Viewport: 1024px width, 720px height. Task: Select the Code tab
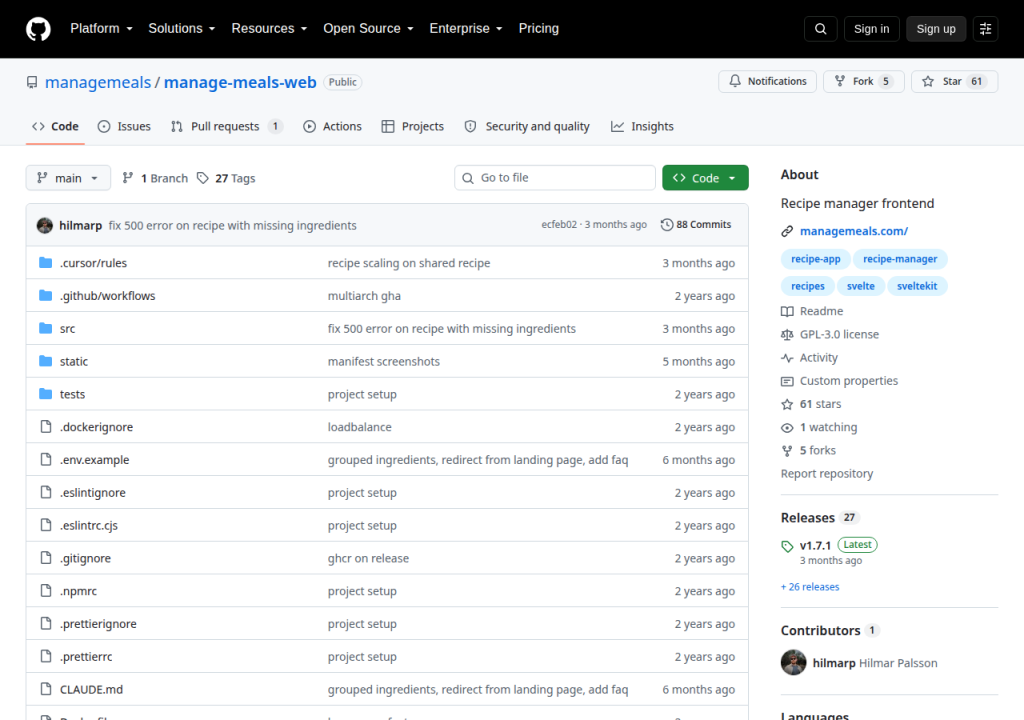56,127
